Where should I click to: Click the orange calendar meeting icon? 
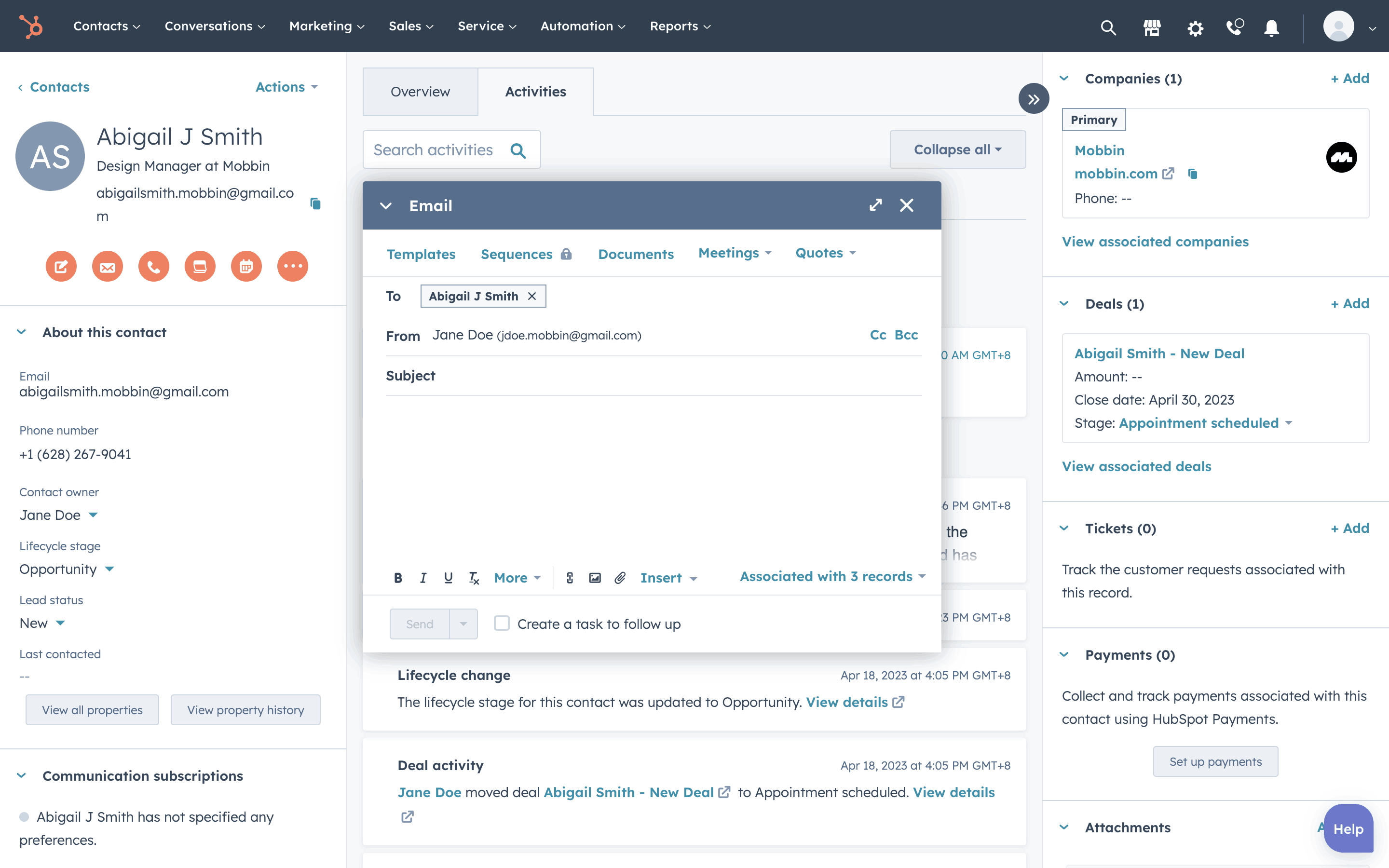pyautogui.click(x=246, y=266)
